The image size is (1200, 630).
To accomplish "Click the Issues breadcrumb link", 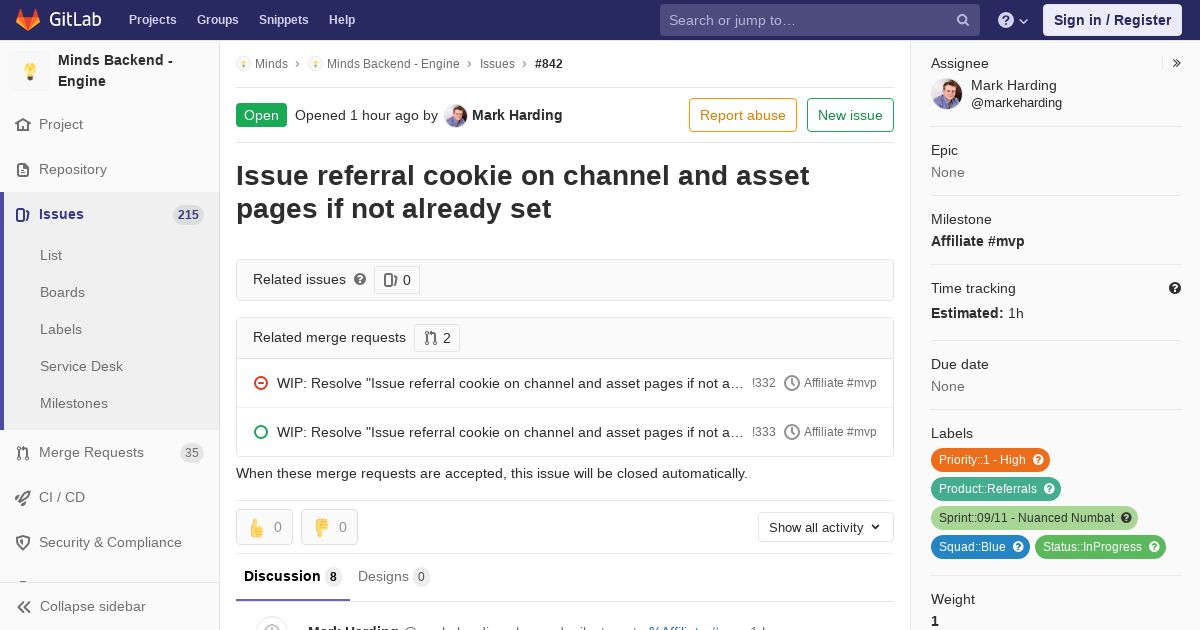I will [x=497, y=64].
